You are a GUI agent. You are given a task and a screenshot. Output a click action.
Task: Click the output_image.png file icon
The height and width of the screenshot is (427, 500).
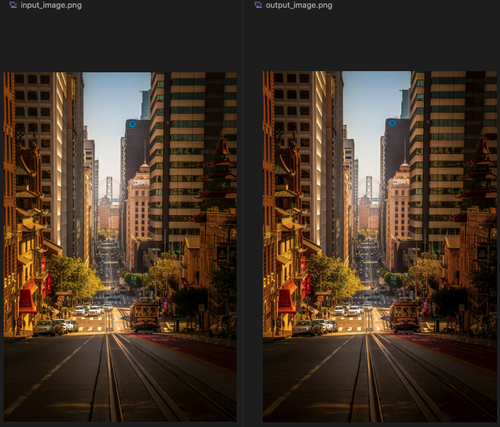pos(258,5)
